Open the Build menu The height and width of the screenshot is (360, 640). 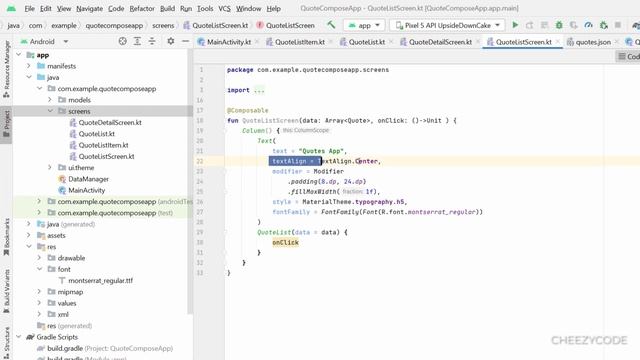(167, 8)
